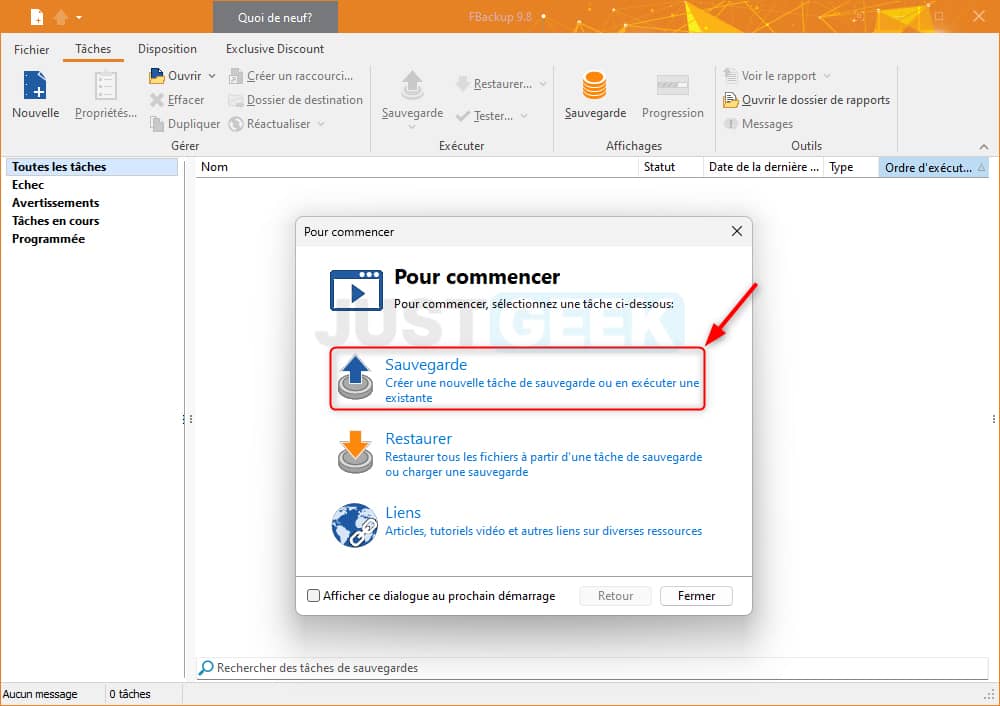Viewport: 1000px width, 706px height.
Task: Click 0 tâches in status bar
Action: point(129,694)
